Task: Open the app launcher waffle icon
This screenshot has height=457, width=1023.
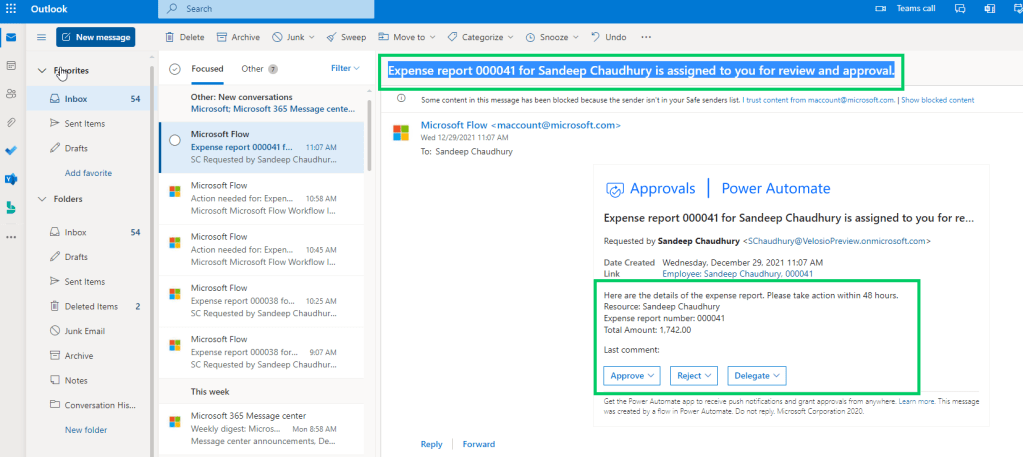Action: pyautogui.click(x=11, y=8)
